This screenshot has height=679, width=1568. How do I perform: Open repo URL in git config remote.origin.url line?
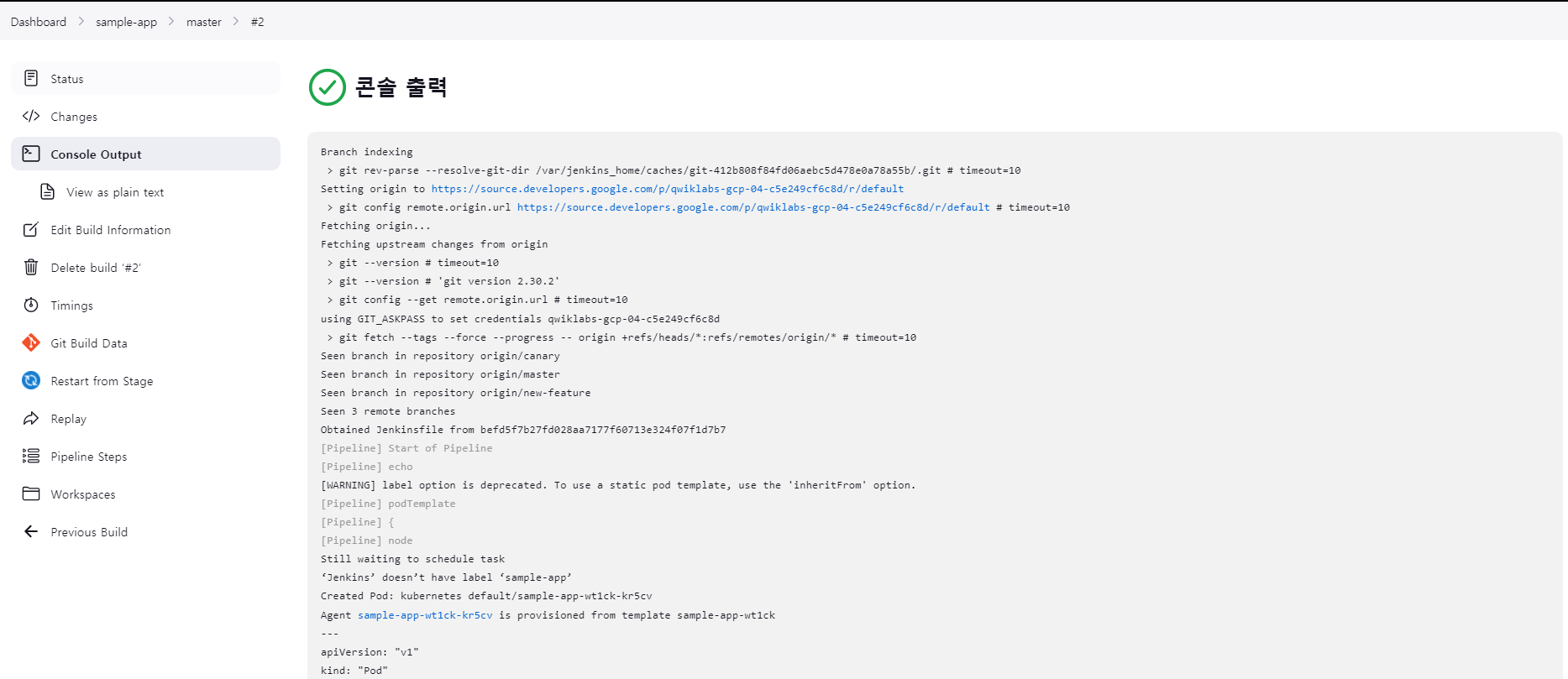coord(753,207)
